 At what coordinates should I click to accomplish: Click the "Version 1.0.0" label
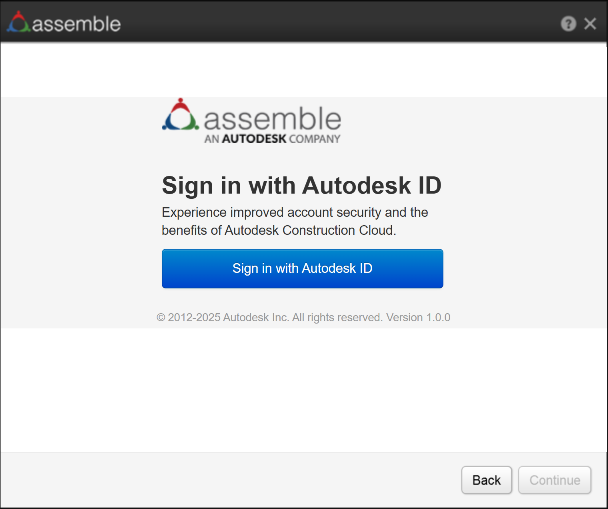click(418, 317)
